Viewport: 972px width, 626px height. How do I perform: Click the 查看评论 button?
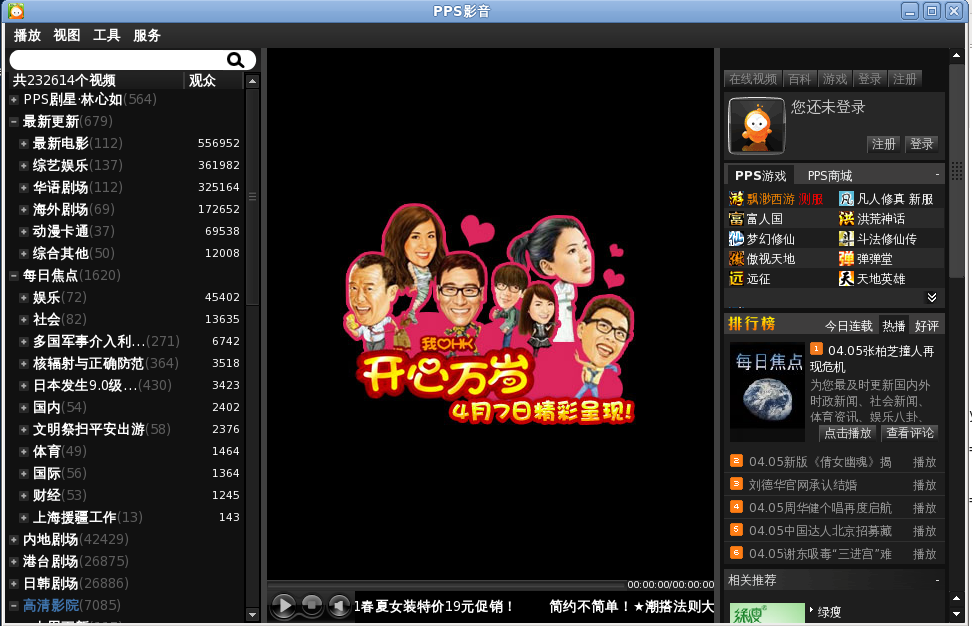point(909,433)
